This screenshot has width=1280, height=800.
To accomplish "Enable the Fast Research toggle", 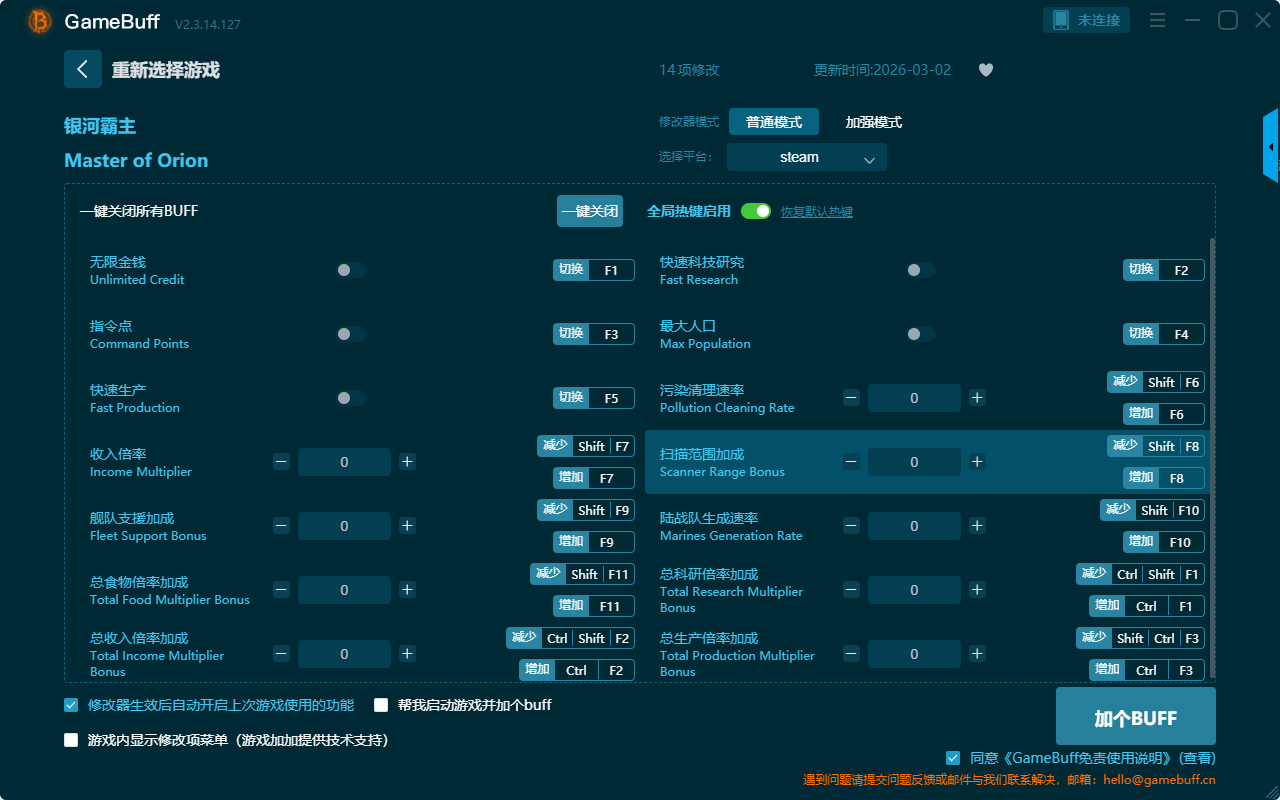I will [x=921, y=270].
